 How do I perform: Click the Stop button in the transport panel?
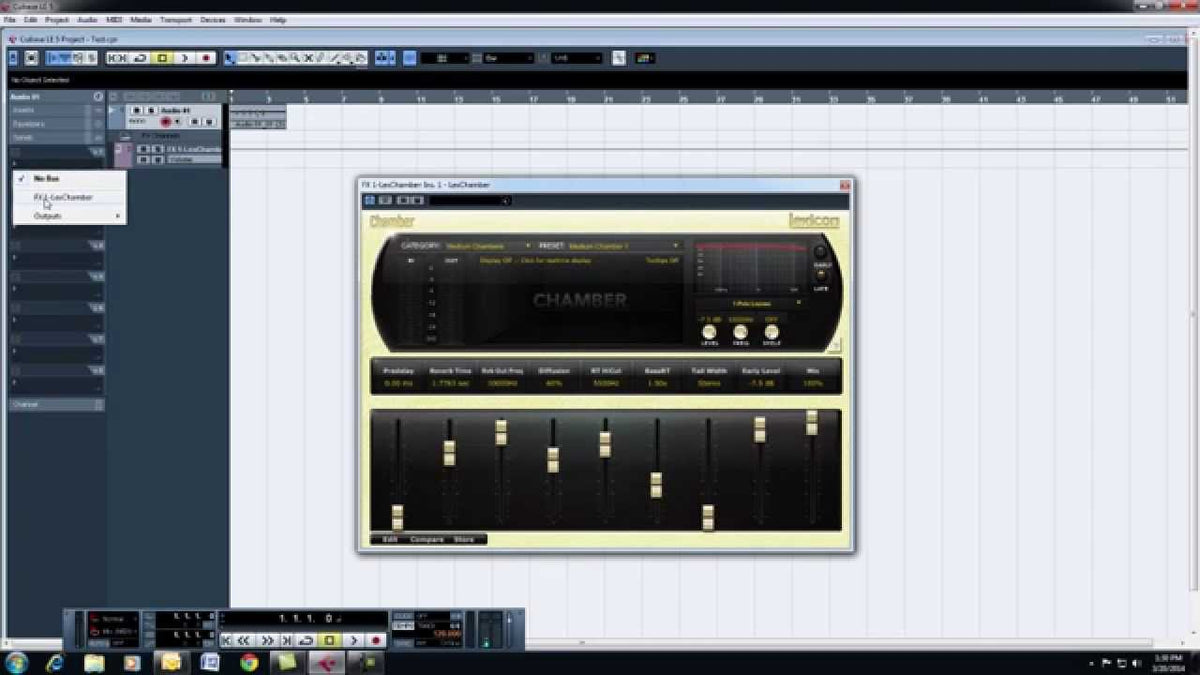click(329, 640)
